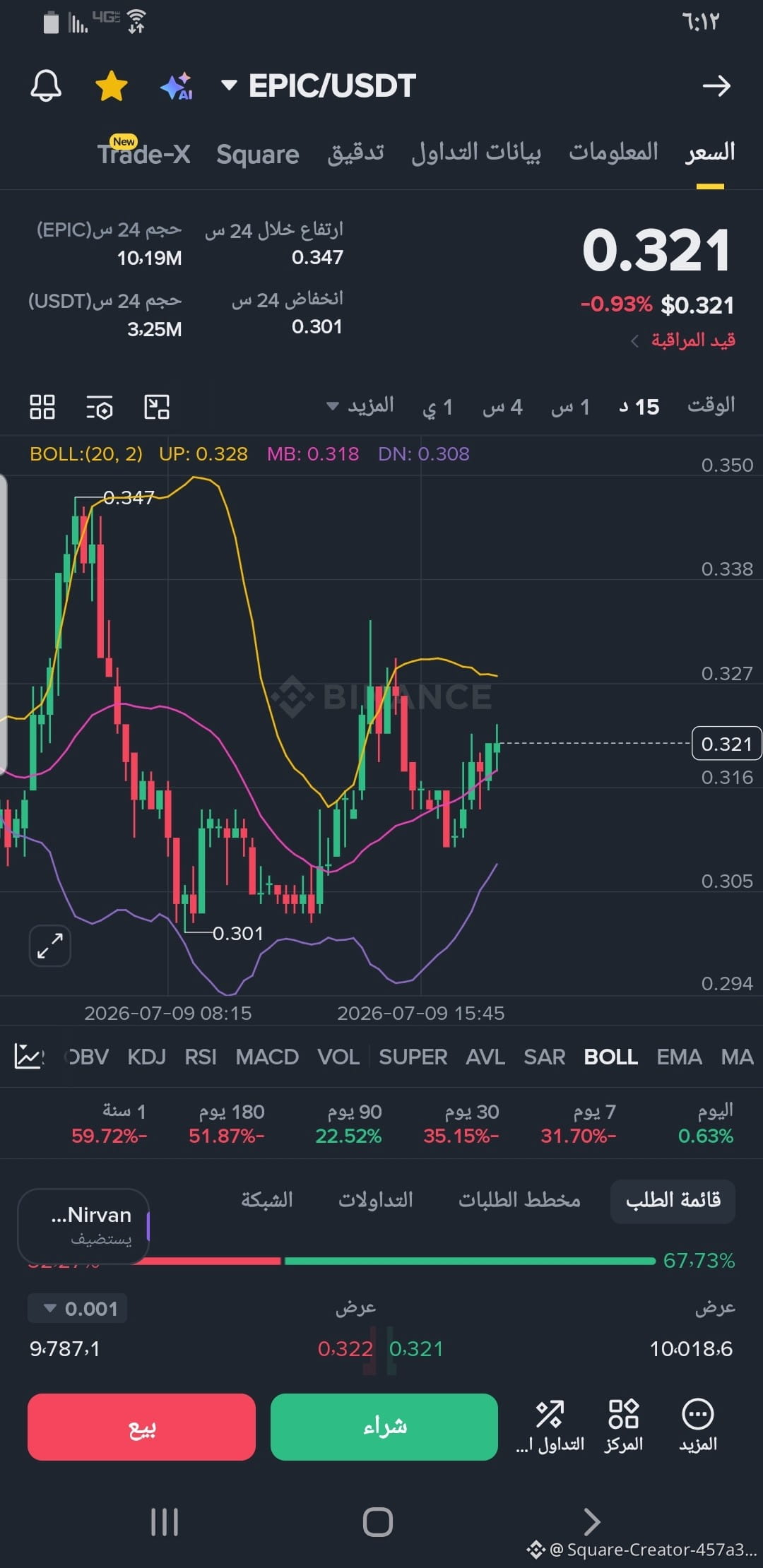Switch to the Trade-X tab

click(144, 153)
